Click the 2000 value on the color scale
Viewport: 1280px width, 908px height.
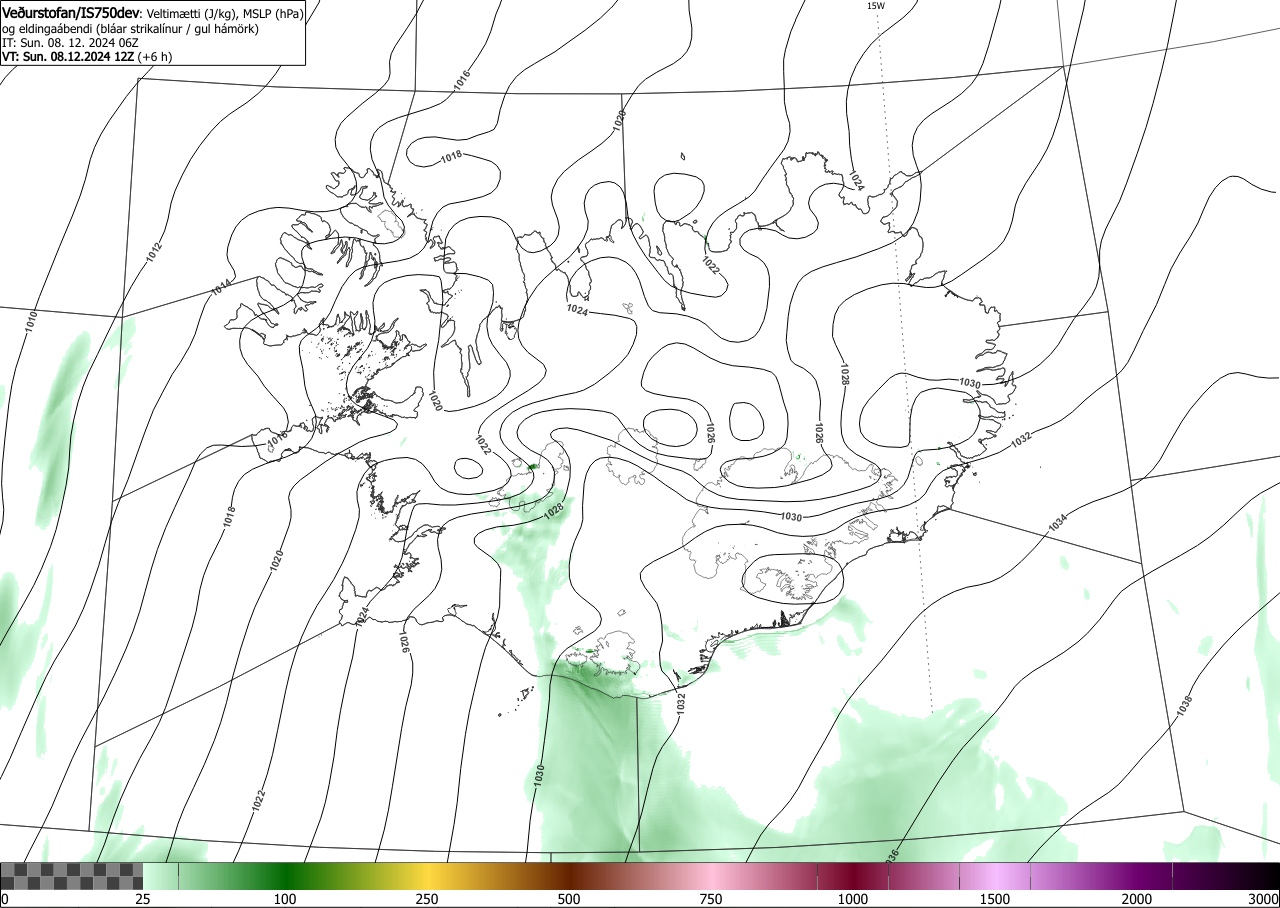(x=1137, y=899)
